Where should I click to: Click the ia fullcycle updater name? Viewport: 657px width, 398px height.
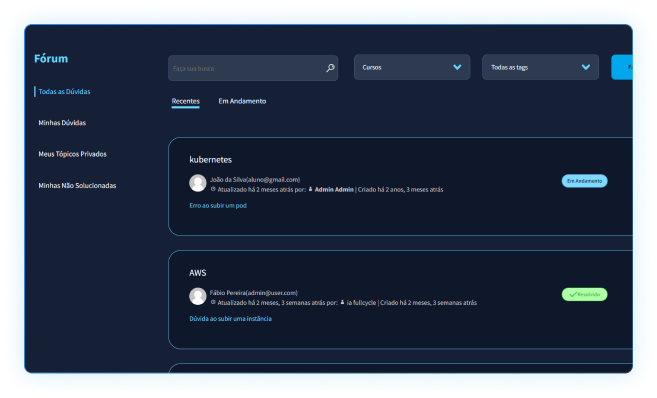(361, 303)
